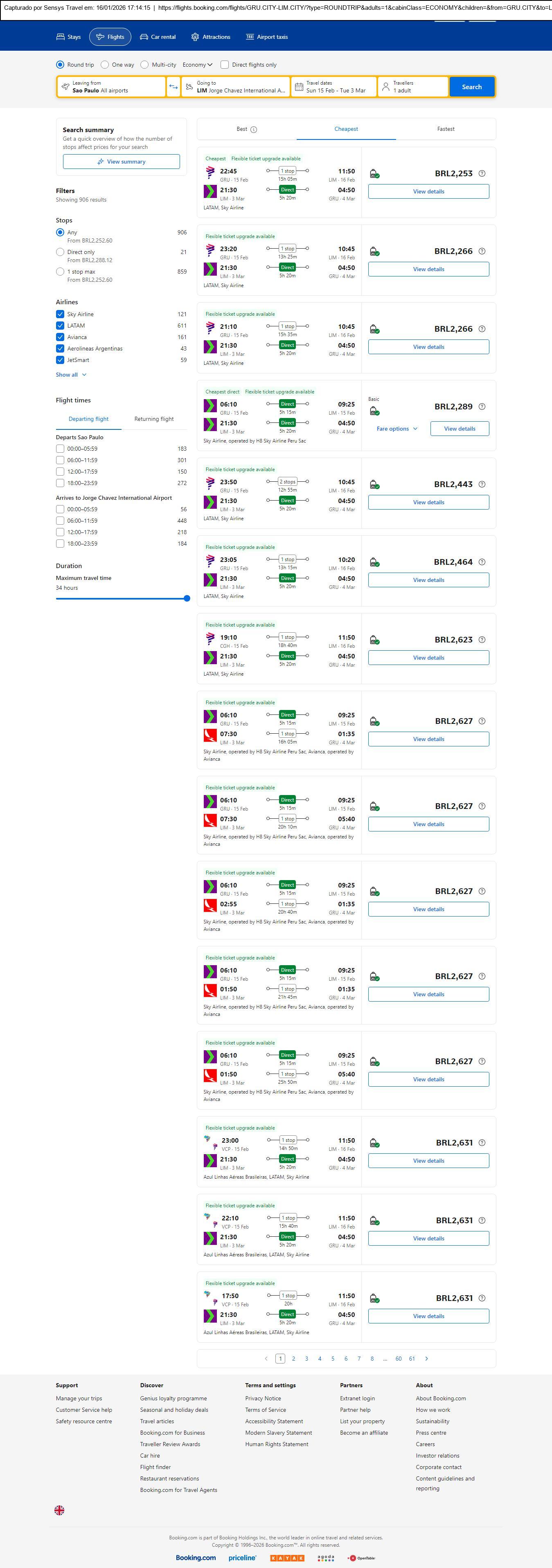Click the baggage icon on the BRL2,289 flight
The width and height of the screenshot is (552, 1568).
click(x=375, y=411)
